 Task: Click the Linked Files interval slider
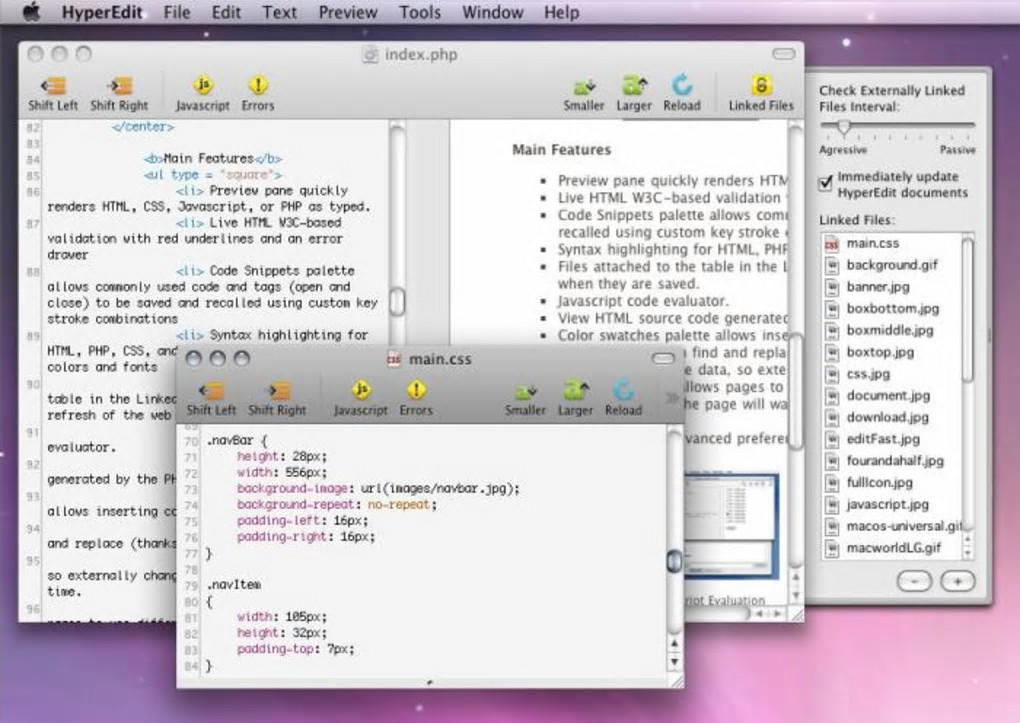click(x=845, y=127)
